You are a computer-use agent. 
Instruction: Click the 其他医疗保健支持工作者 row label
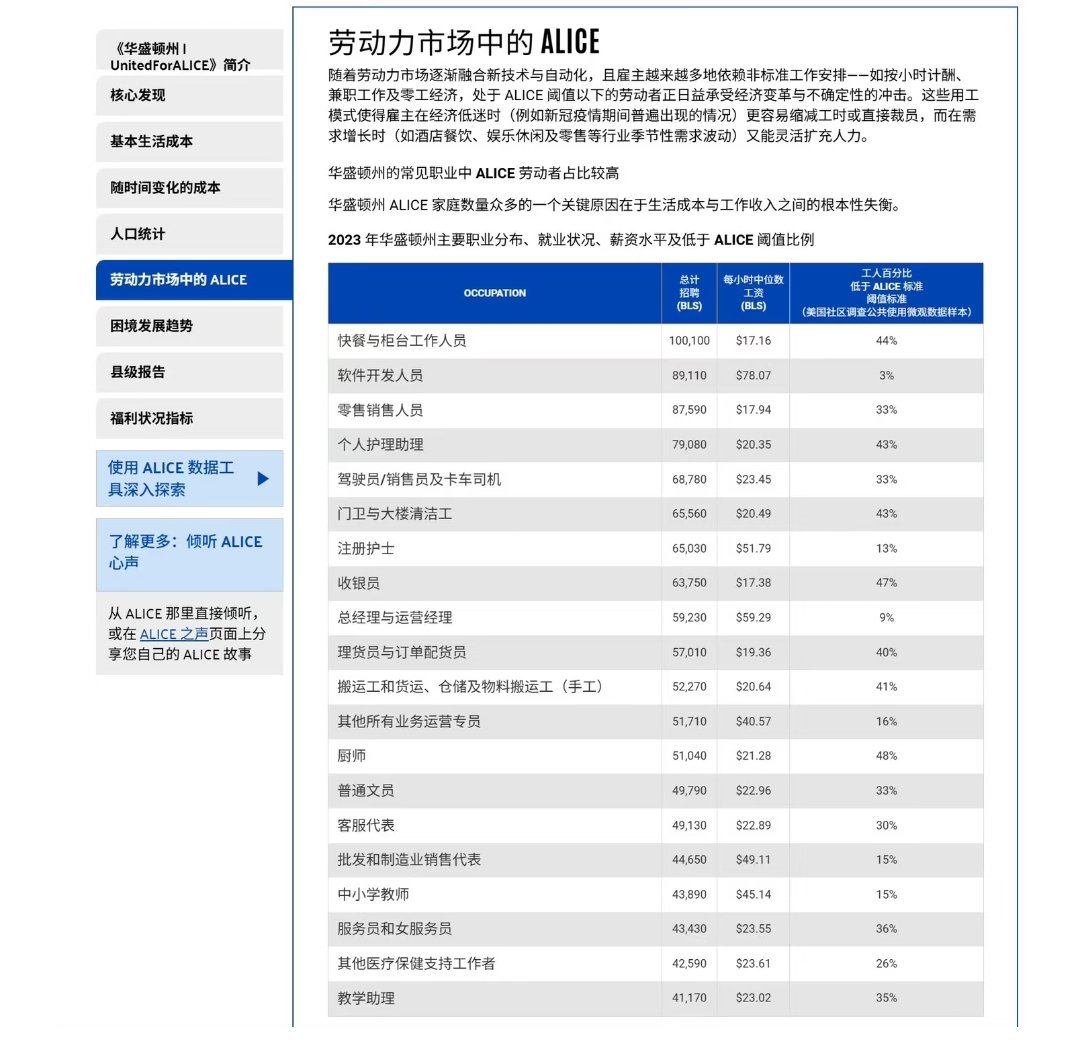pos(416,964)
